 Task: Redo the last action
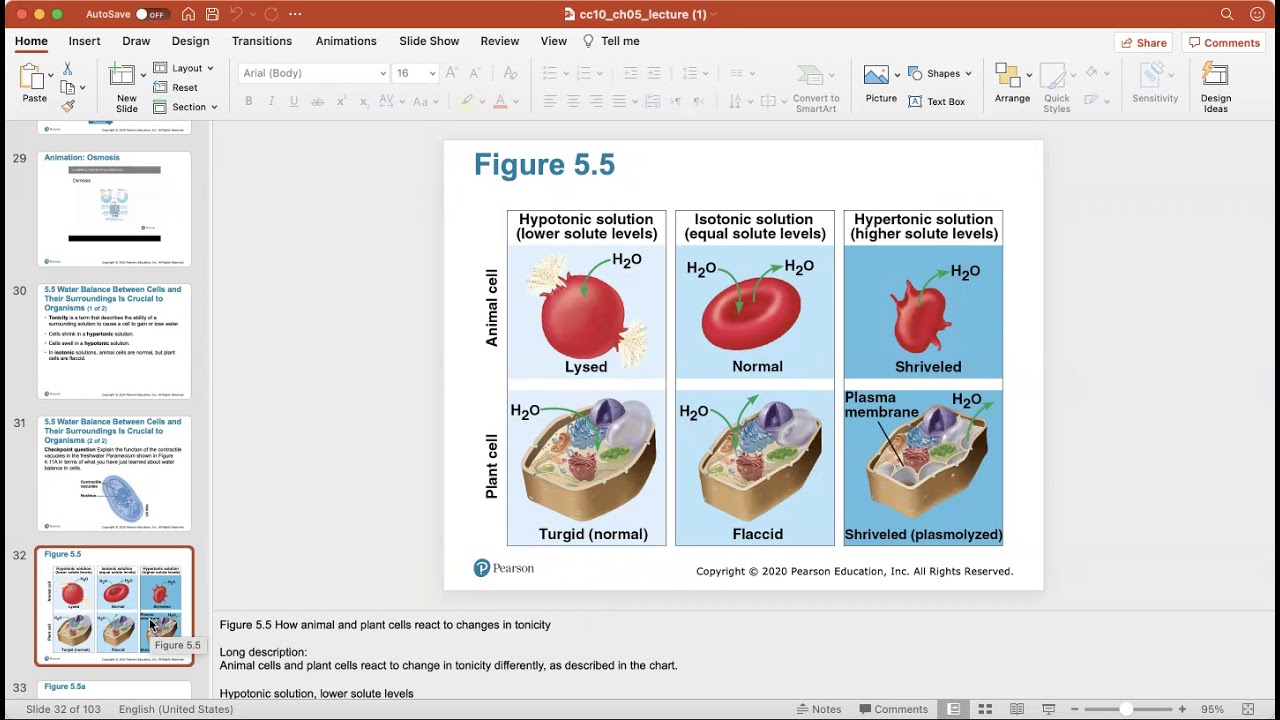tap(270, 14)
